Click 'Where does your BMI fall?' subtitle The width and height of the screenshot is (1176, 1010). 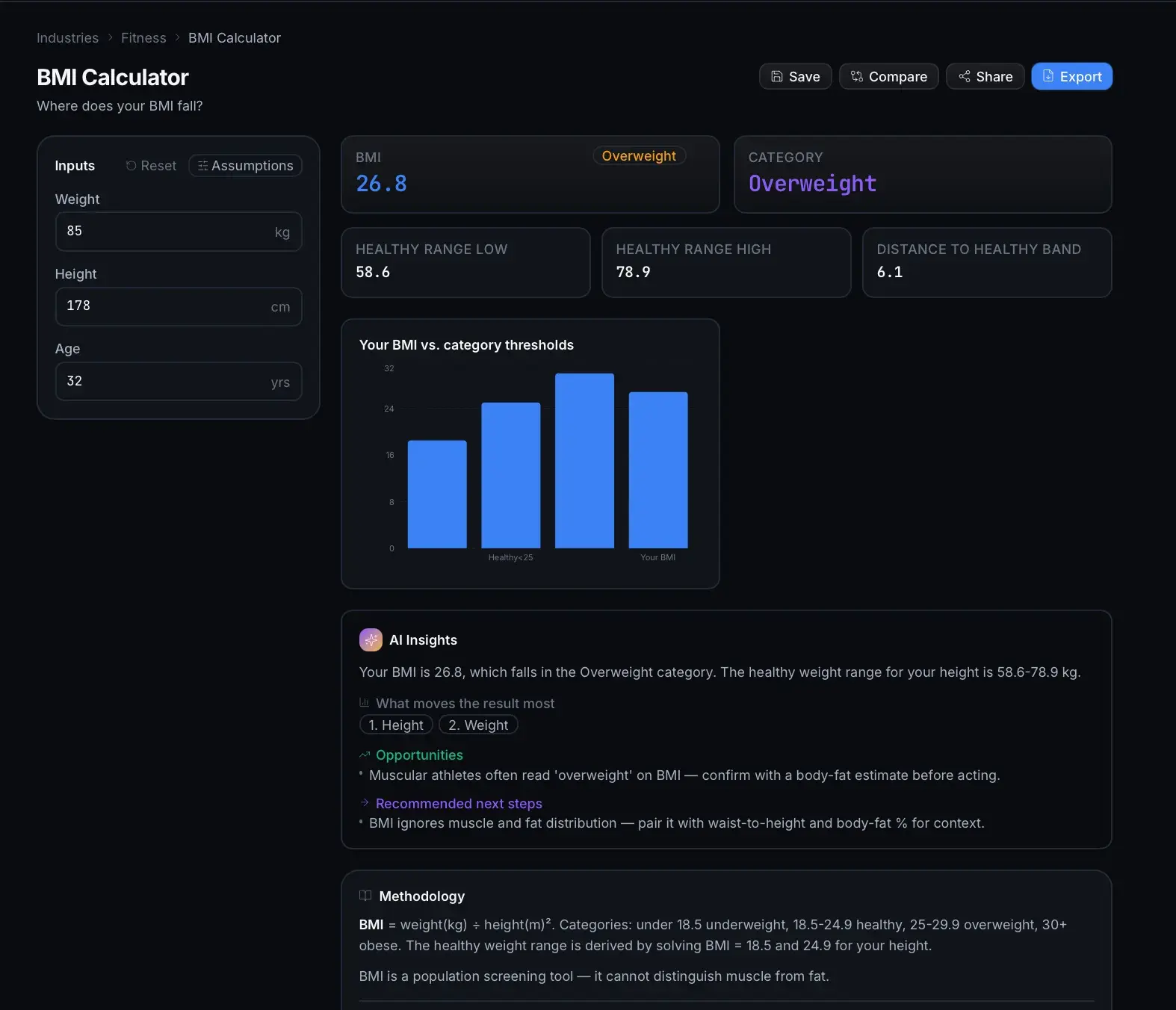click(x=120, y=105)
